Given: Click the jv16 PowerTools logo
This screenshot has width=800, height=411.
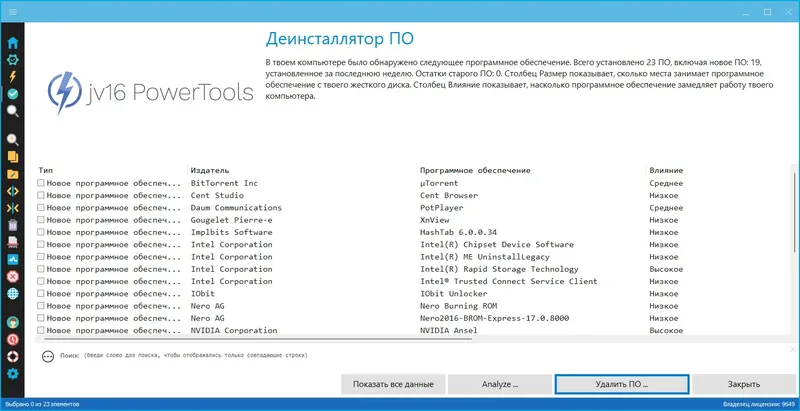Looking at the screenshot, I should click(151, 93).
